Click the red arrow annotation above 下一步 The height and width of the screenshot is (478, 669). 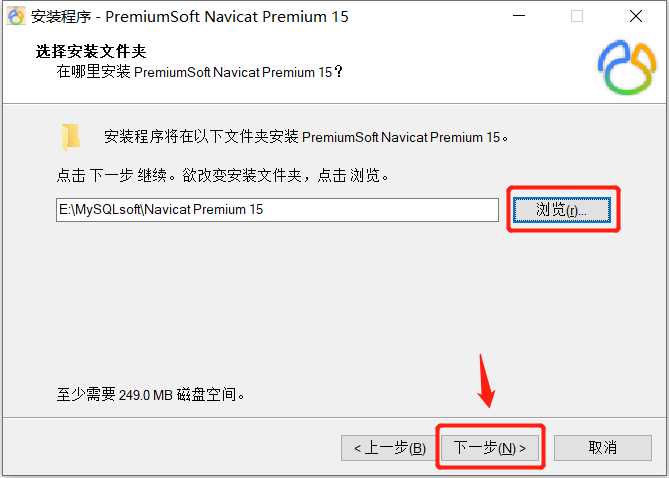click(x=486, y=381)
